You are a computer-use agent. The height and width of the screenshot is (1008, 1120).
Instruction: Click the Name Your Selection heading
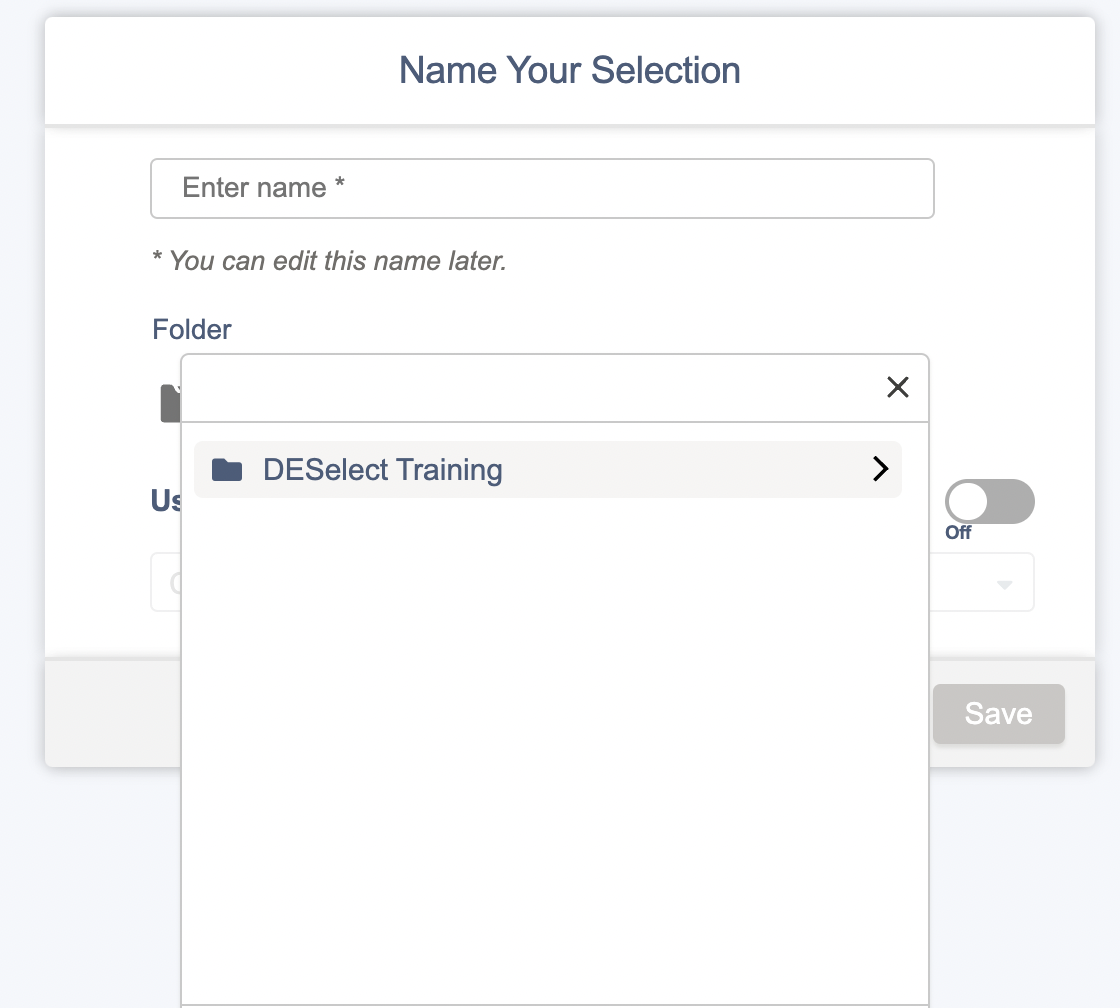[x=569, y=71]
